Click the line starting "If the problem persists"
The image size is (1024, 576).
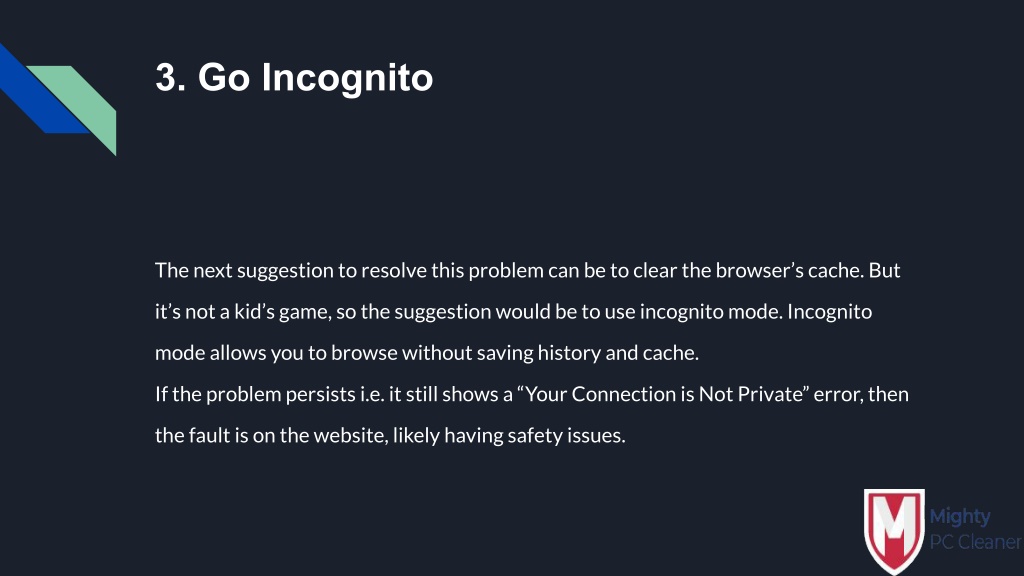(x=532, y=394)
